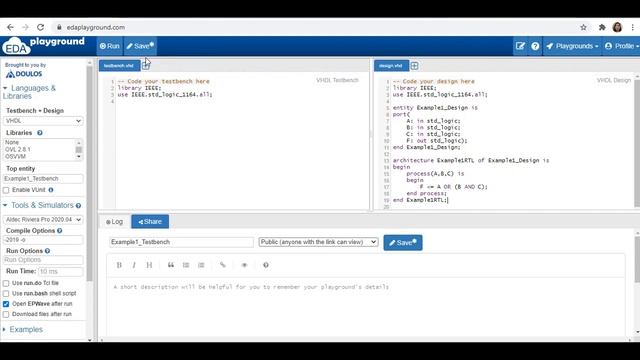640x360 pixels.
Task: Select OVL 2.8.1 in the Libraries list
Action: [x=18, y=149]
